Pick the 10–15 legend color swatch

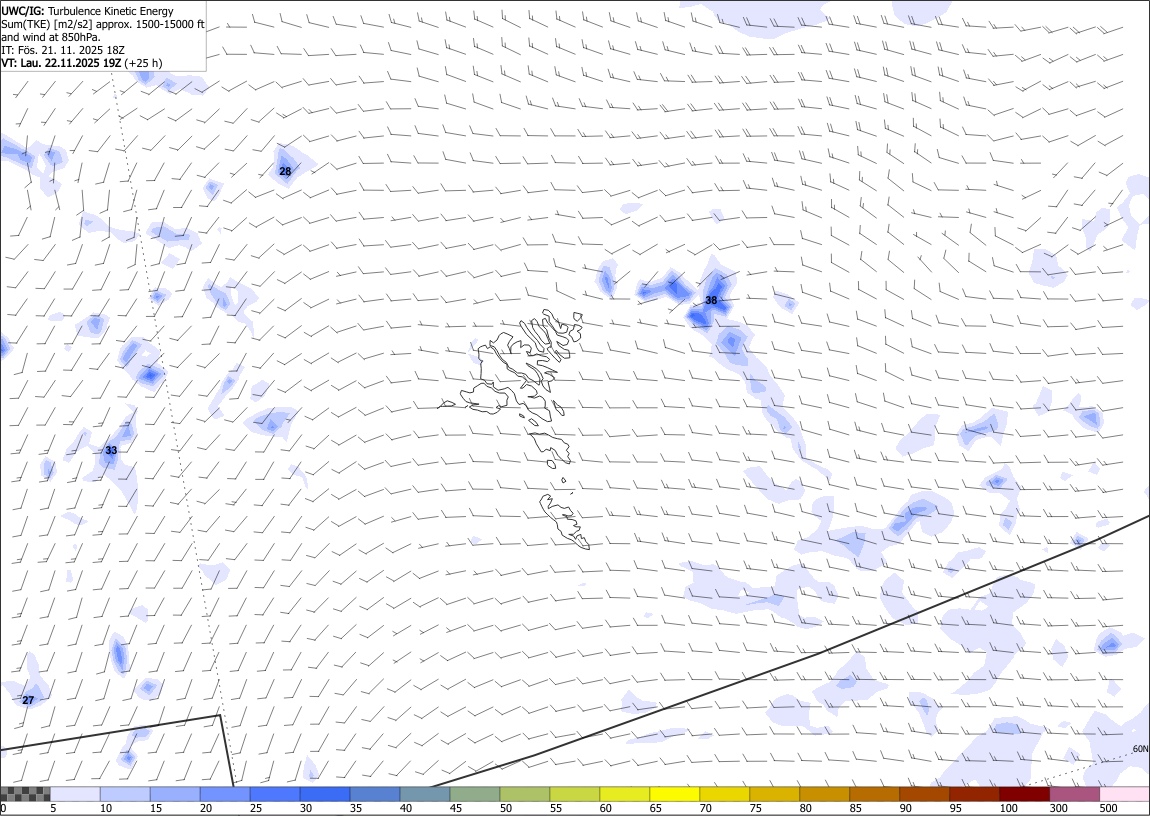click(x=125, y=794)
